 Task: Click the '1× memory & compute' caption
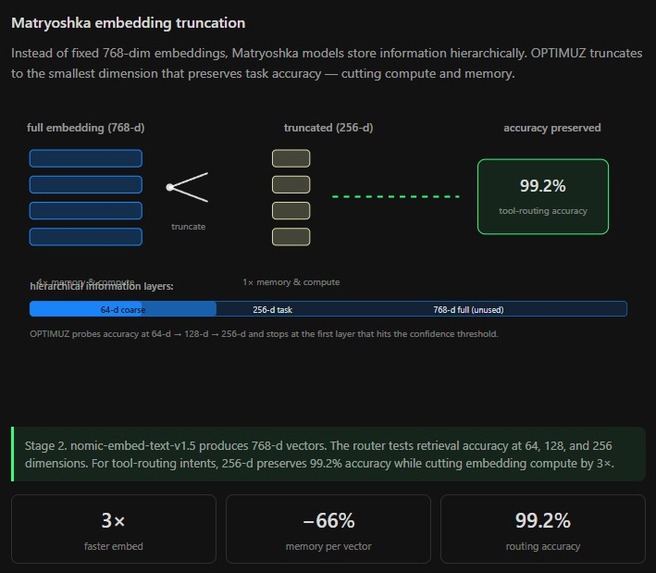[x=291, y=282]
